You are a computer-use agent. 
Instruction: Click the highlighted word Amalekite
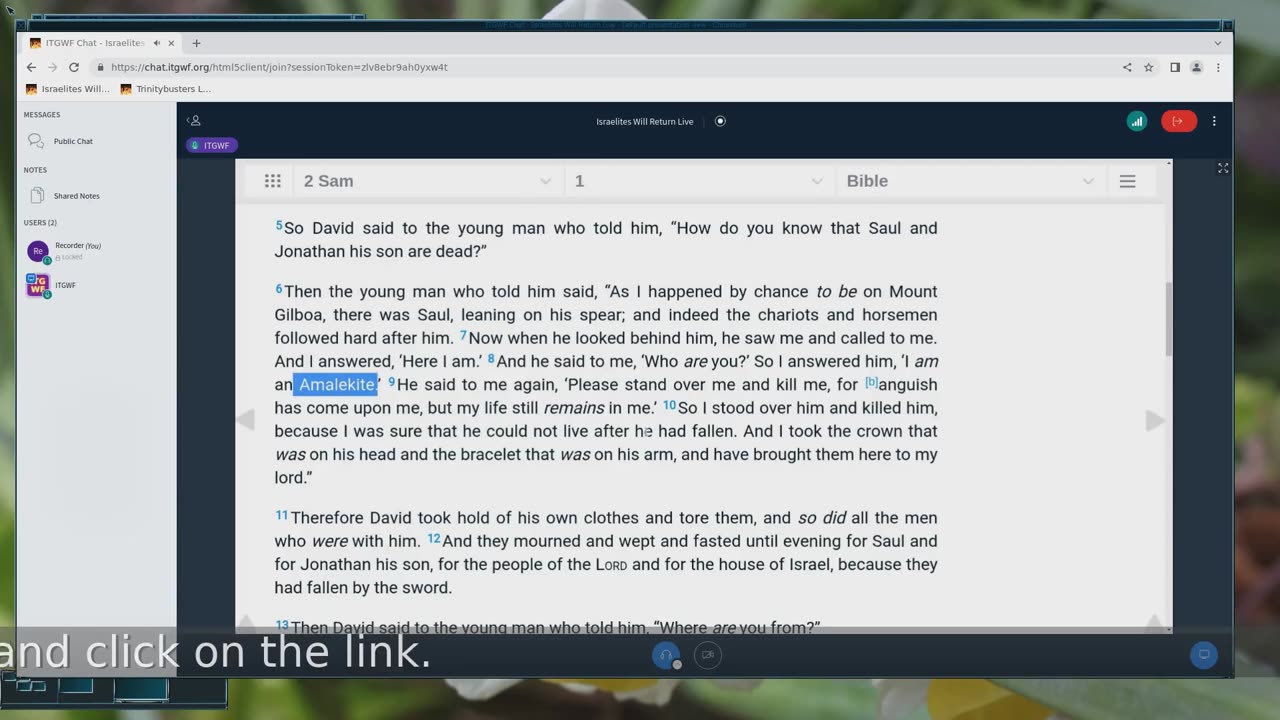[x=337, y=384]
